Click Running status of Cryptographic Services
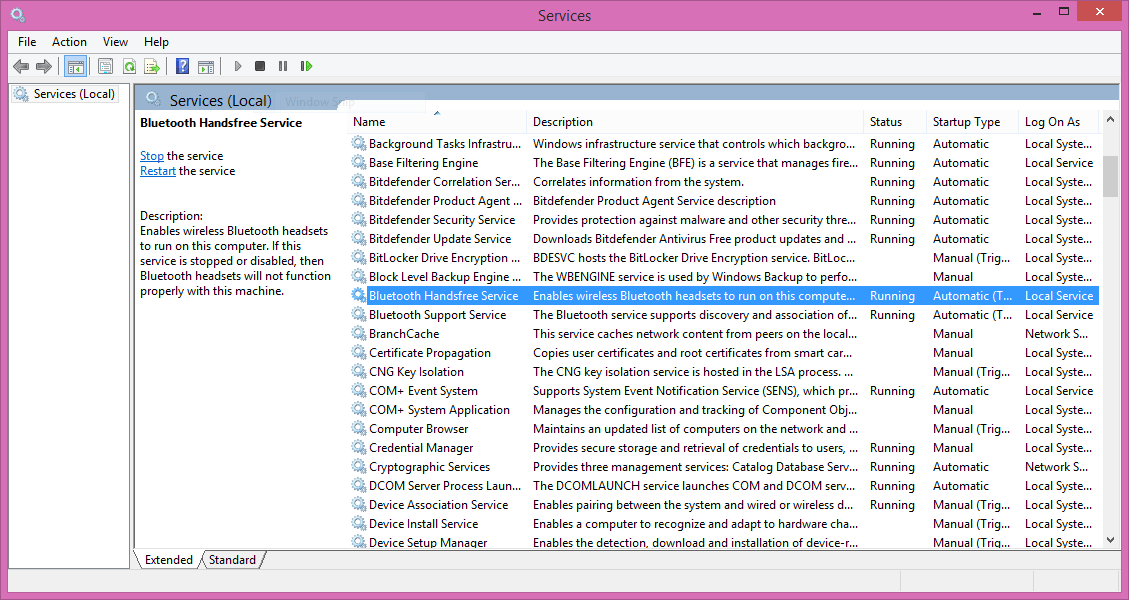Image resolution: width=1129 pixels, height=600 pixels. [x=892, y=467]
